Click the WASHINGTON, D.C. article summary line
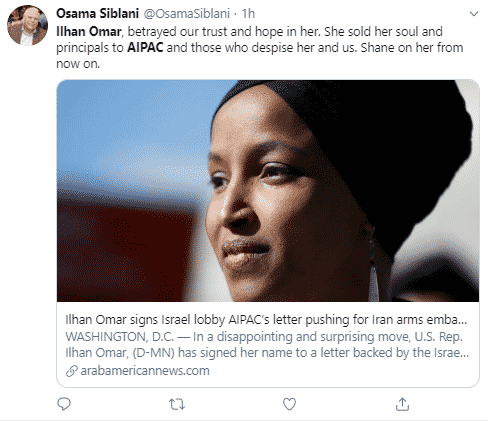Screen dimensions: 488x421 coord(264,337)
